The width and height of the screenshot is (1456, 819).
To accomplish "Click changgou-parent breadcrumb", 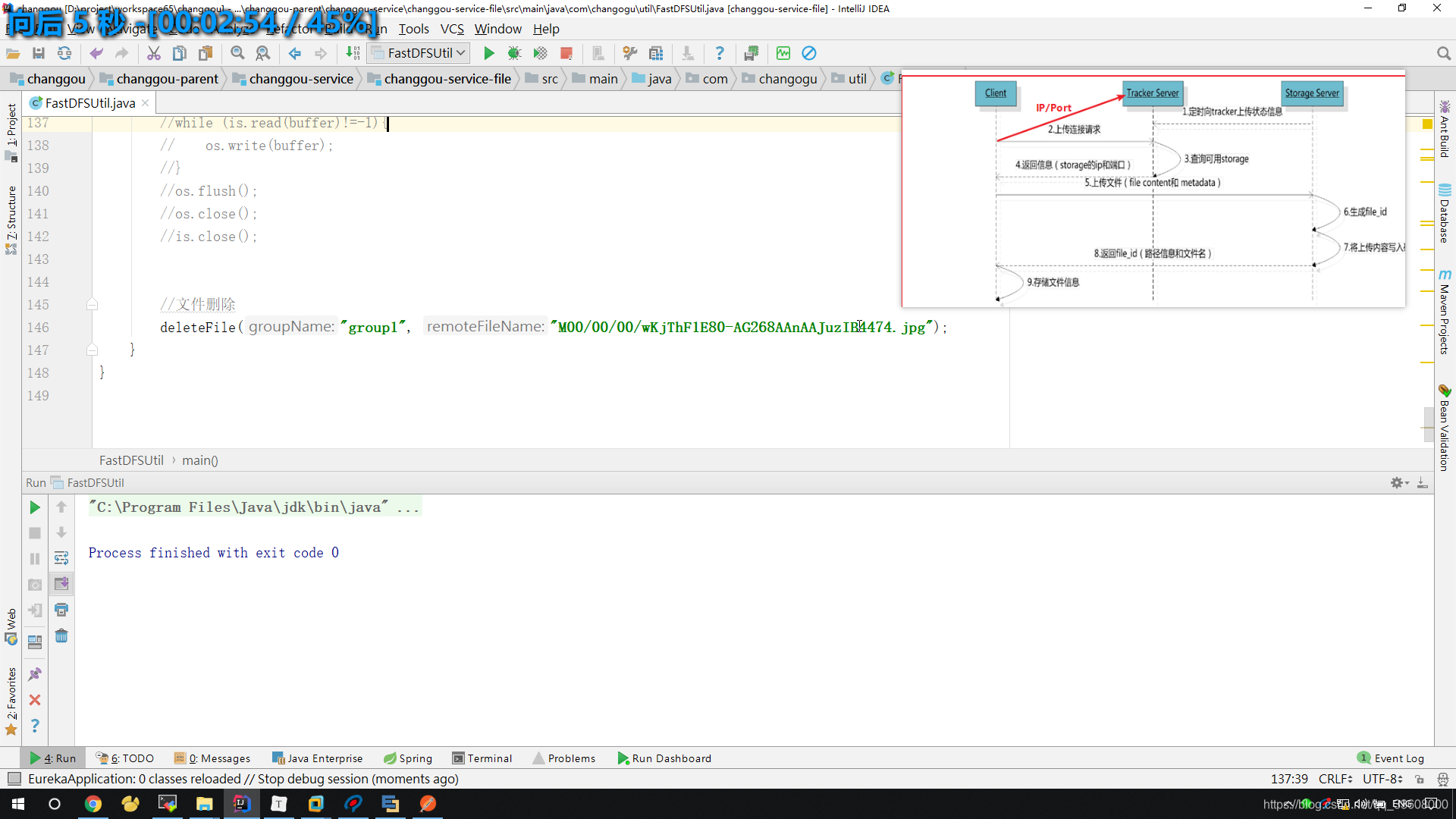I will coord(159,79).
